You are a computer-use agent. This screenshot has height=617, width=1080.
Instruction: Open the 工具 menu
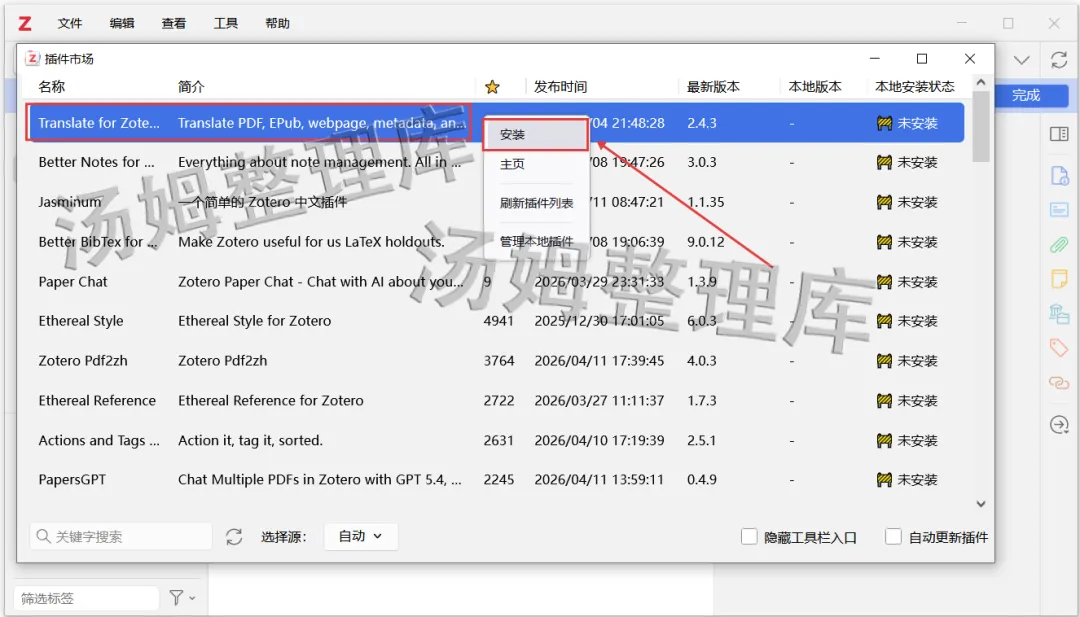click(225, 23)
